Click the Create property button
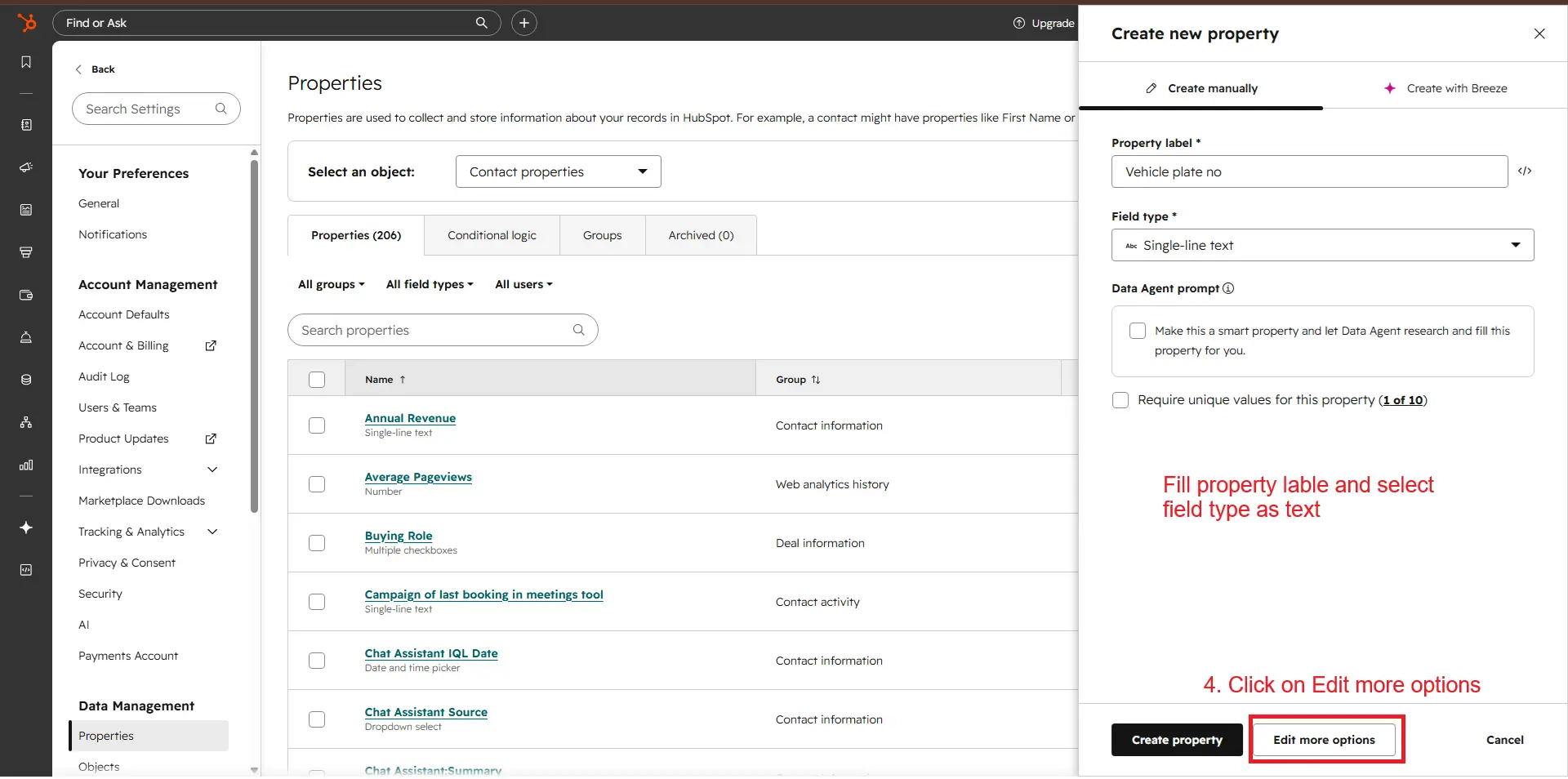1568x779 pixels. [x=1177, y=740]
